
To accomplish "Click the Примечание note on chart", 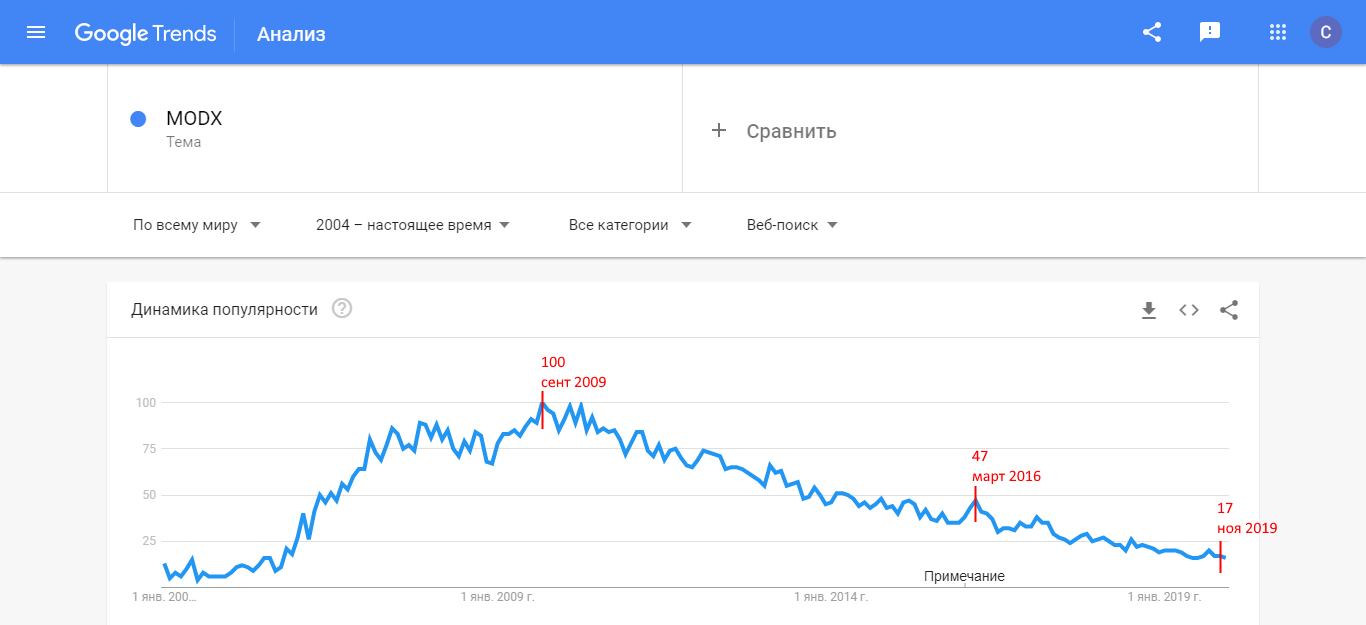I will (964, 576).
